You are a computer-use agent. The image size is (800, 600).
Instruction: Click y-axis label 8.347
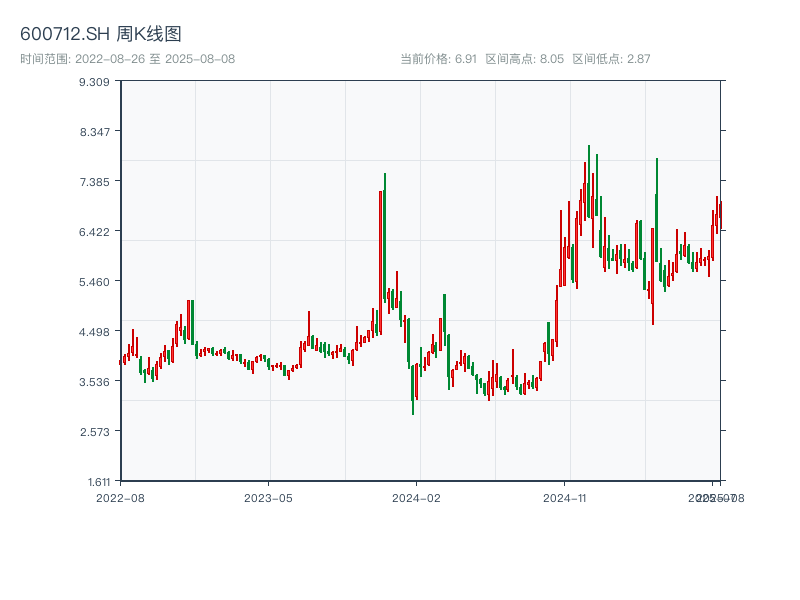tap(94, 132)
